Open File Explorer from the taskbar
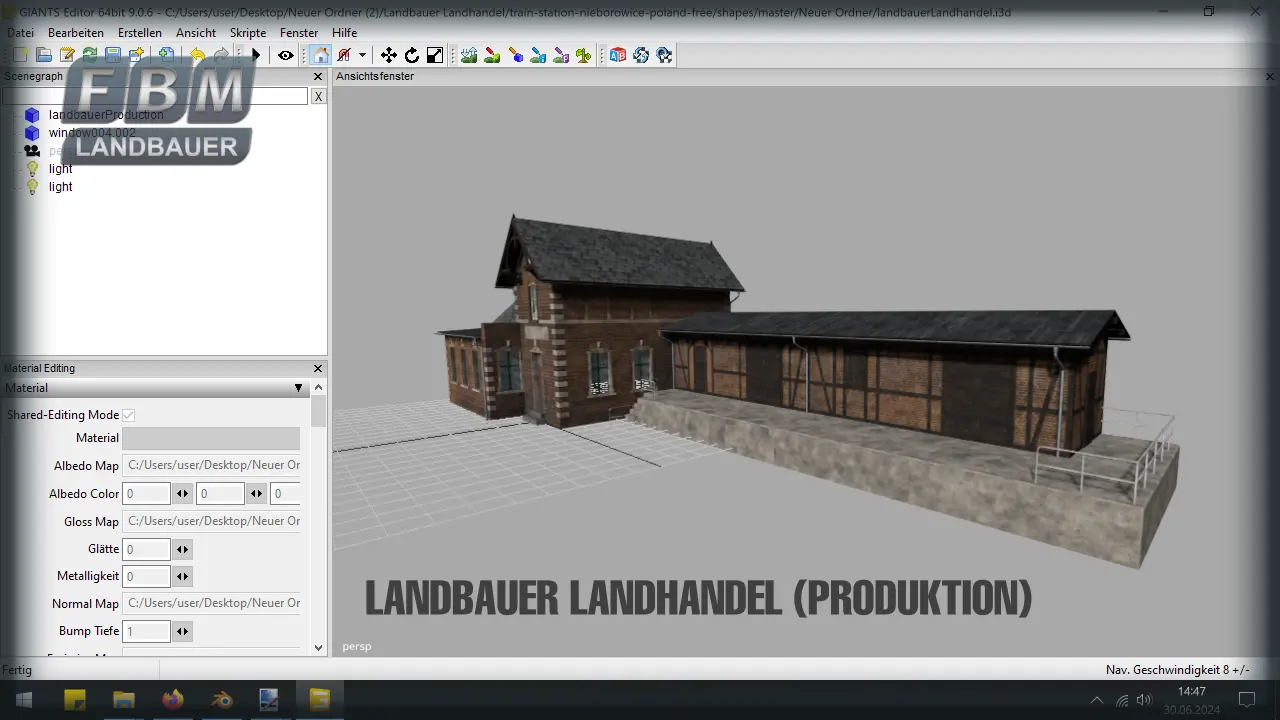Image resolution: width=1280 pixels, height=720 pixels. click(124, 700)
